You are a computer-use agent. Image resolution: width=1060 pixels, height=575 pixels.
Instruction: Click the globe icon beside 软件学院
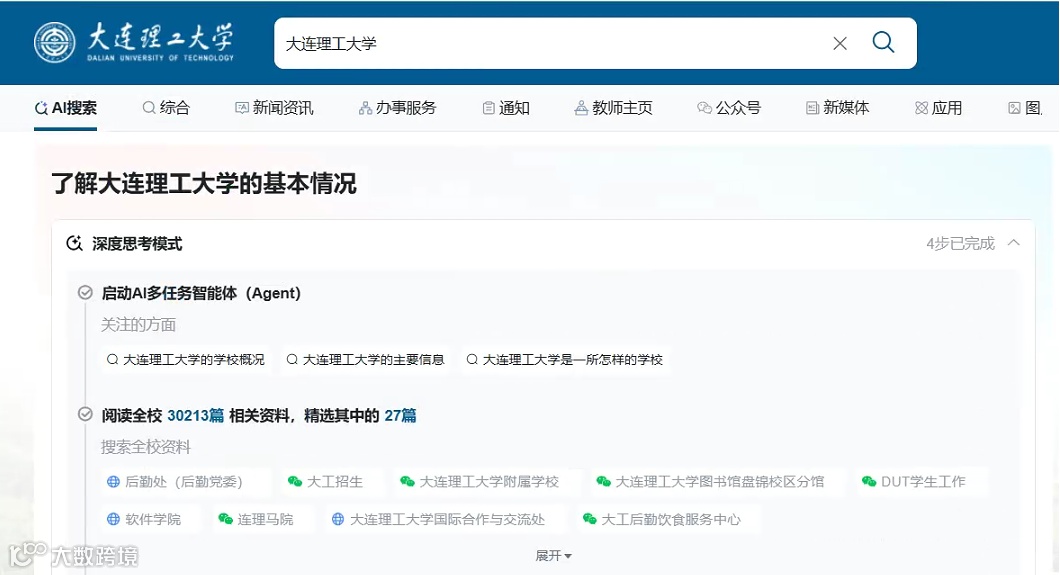click(114, 519)
